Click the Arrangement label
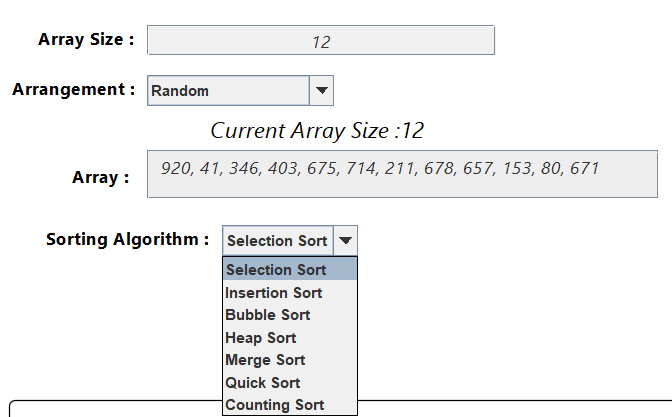 (x=73, y=90)
